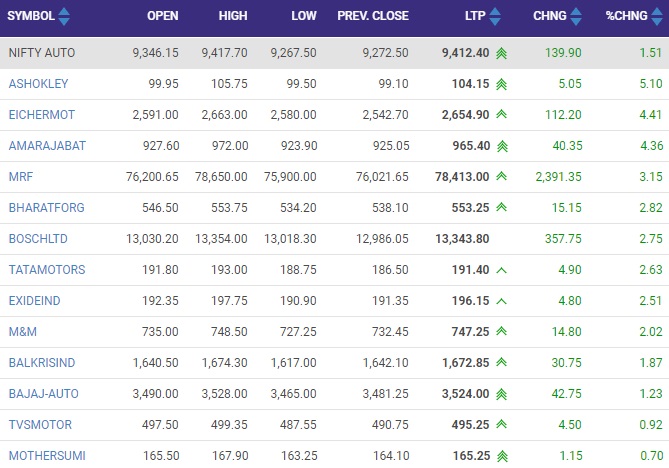This screenshot has width=669, height=468.
Task: Click the up-arrow icon beside ASHOKLEY LTP
Action: 502,84
